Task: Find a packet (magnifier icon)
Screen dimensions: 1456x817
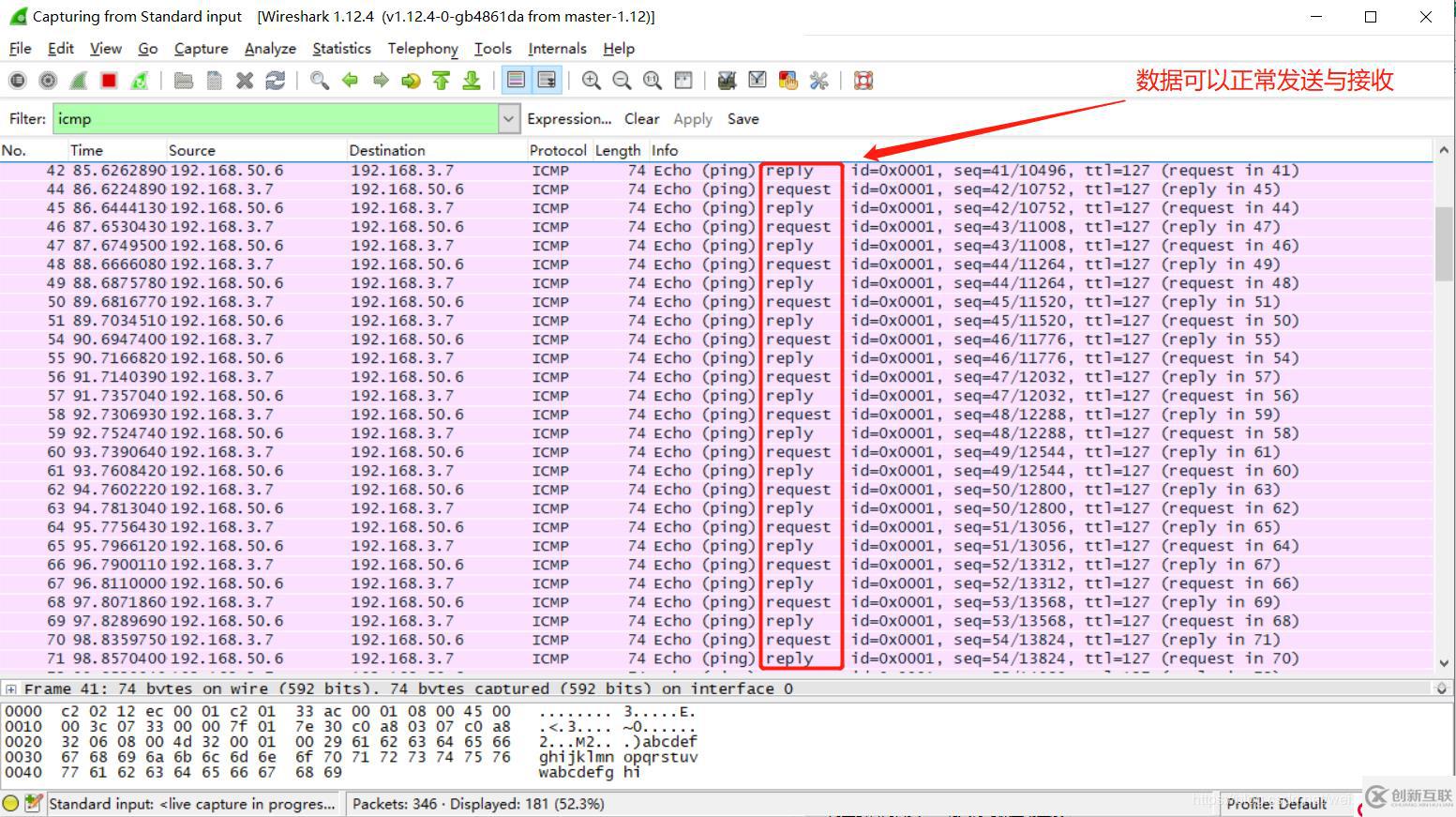Action: pos(320,81)
